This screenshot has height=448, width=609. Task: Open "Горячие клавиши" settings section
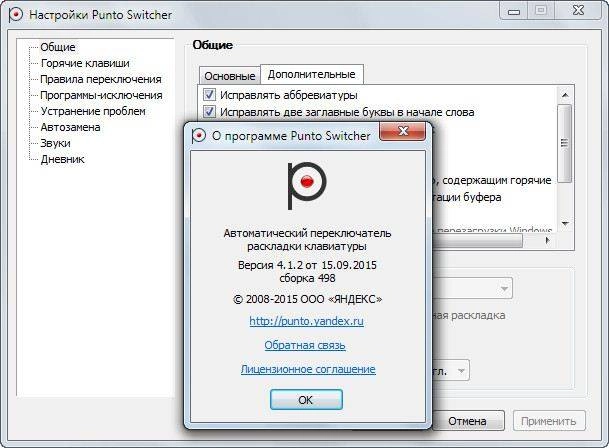pos(85,63)
